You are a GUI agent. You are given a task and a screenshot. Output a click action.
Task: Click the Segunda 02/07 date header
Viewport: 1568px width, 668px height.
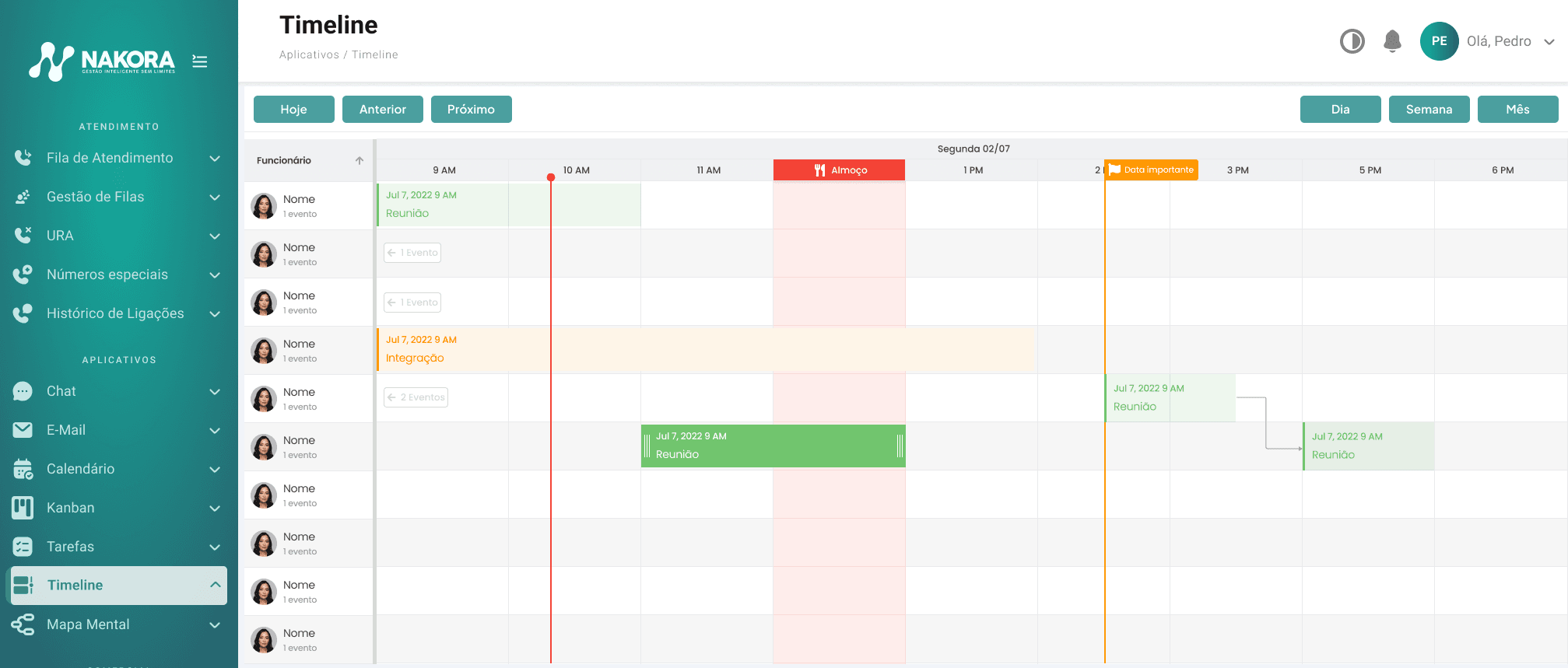(973, 149)
